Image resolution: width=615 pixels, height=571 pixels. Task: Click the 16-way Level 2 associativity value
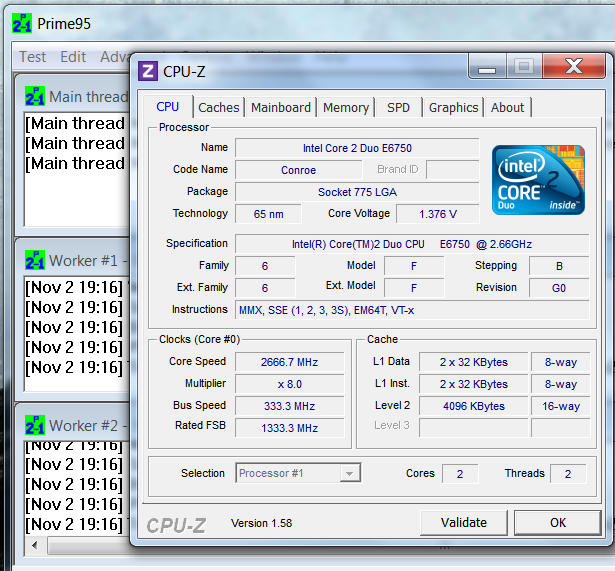[x=561, y=406]
